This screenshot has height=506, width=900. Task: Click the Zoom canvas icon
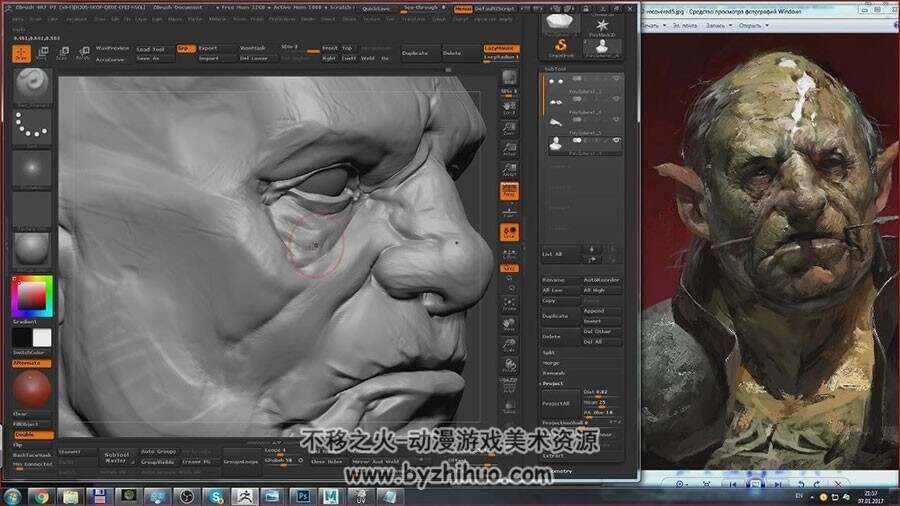(x=509, y=130)
